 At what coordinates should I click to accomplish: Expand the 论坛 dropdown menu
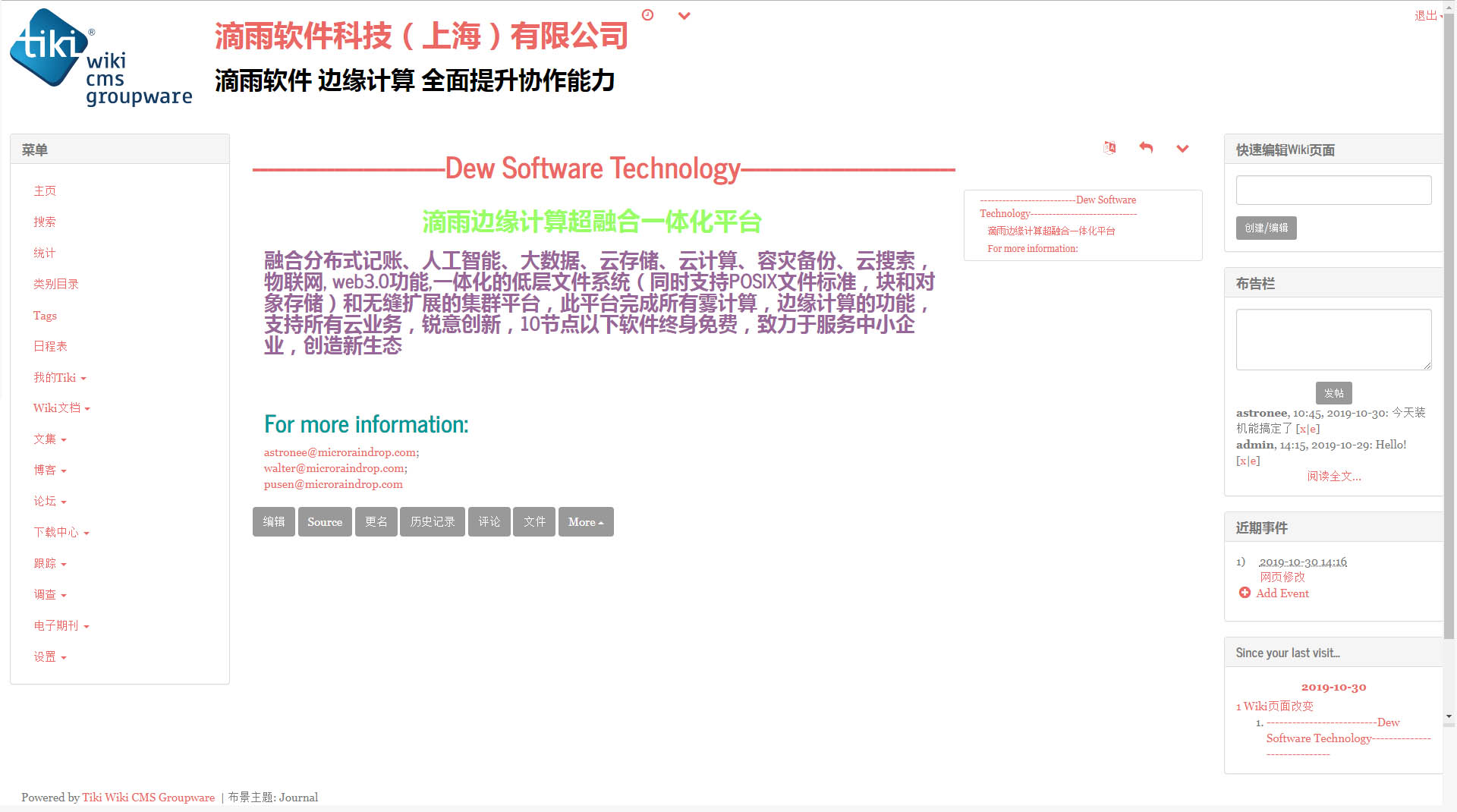pyautogui.click(x=50, y=502)
